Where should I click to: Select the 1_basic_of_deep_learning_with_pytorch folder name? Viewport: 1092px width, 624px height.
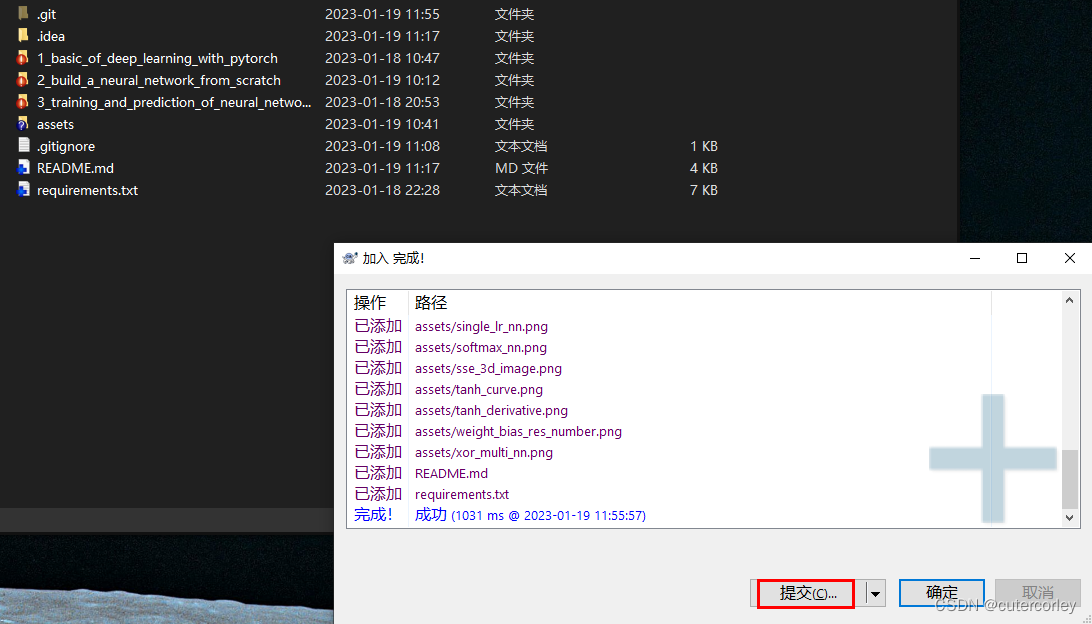(157, 58)
